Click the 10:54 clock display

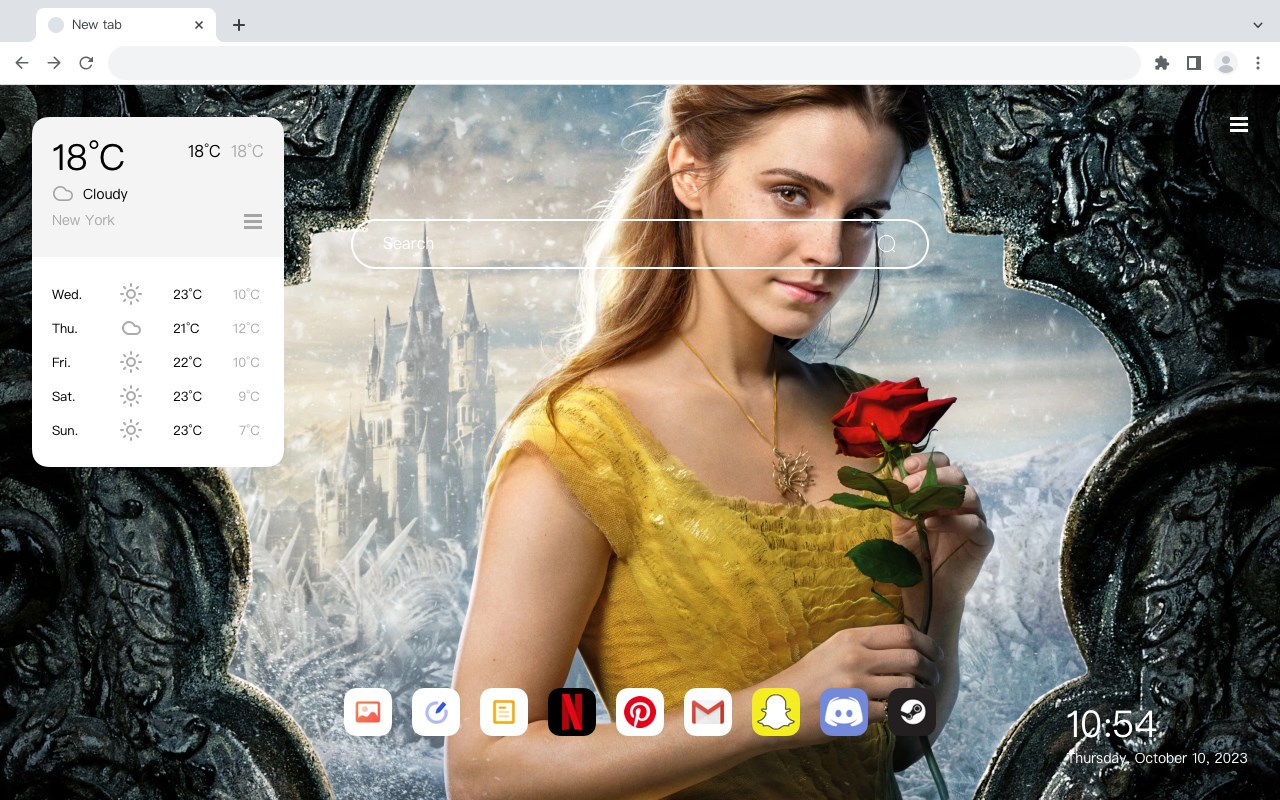(1111, 724)
